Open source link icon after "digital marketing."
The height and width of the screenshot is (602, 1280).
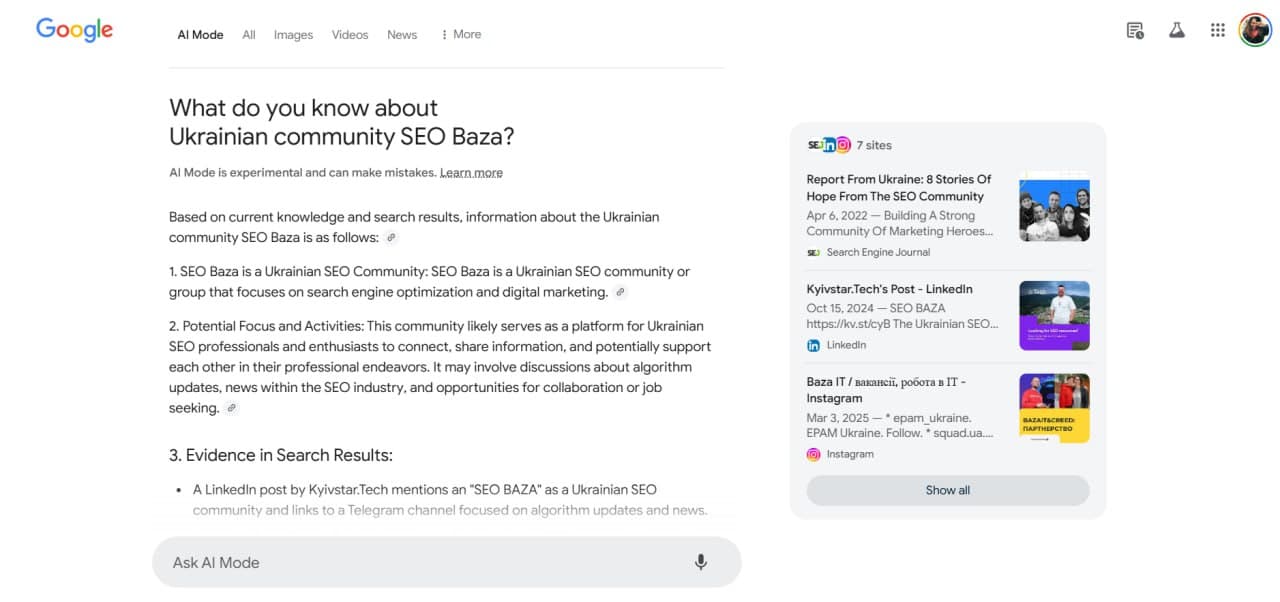click(621, 293)
